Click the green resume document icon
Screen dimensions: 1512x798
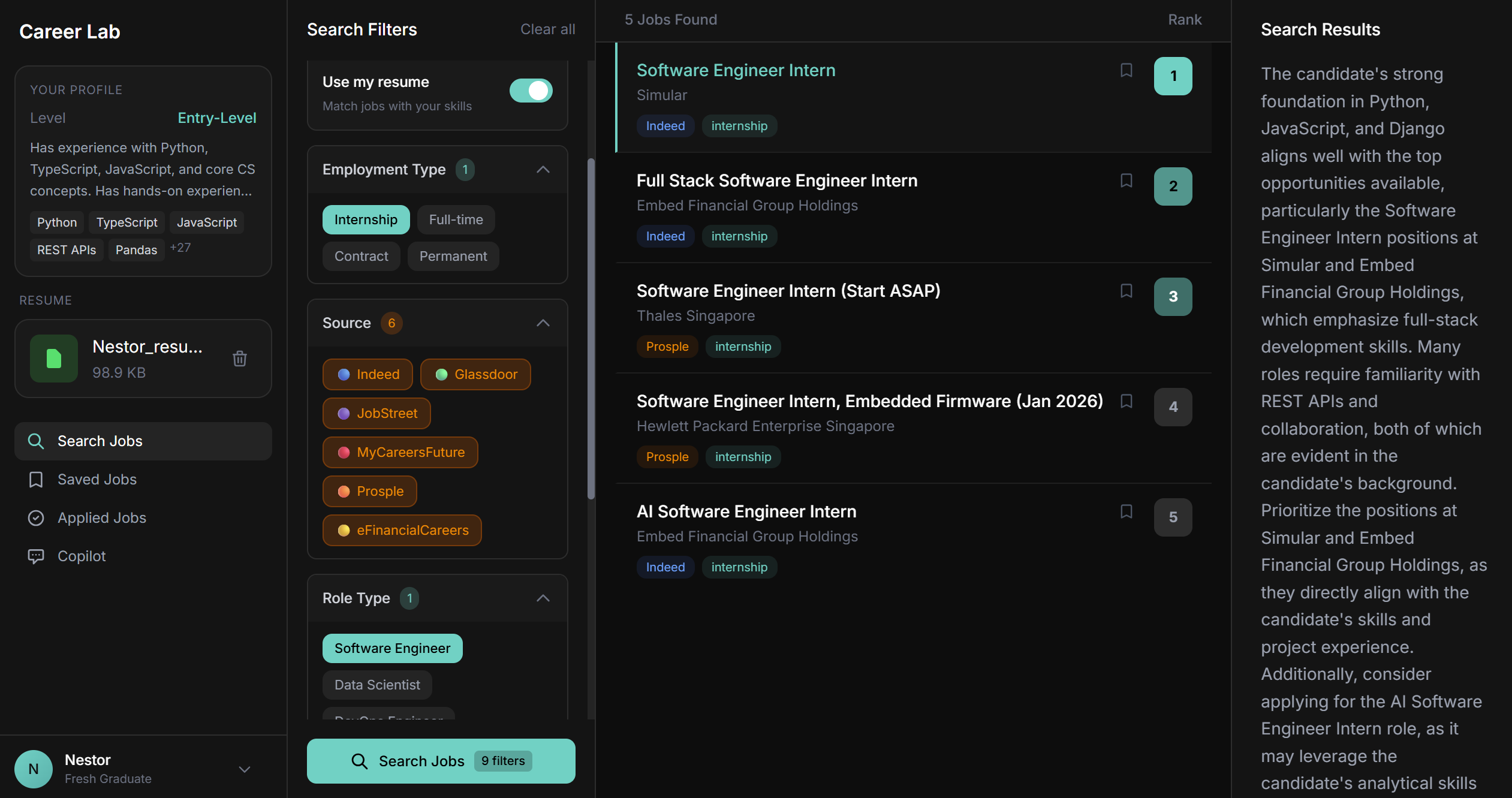tap(54, 359)
